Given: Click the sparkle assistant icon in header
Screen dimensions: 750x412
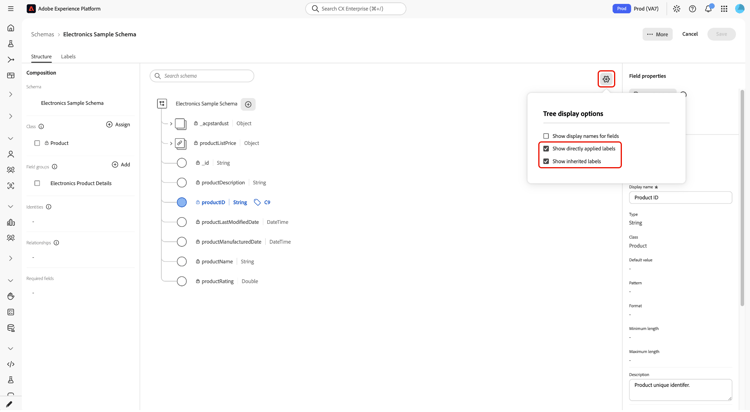Looking at the screenshot, I should [x=676, y=9].
